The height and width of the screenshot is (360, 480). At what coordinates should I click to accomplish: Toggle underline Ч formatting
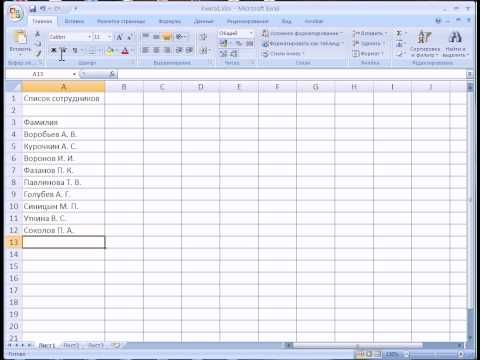(75, 51)
